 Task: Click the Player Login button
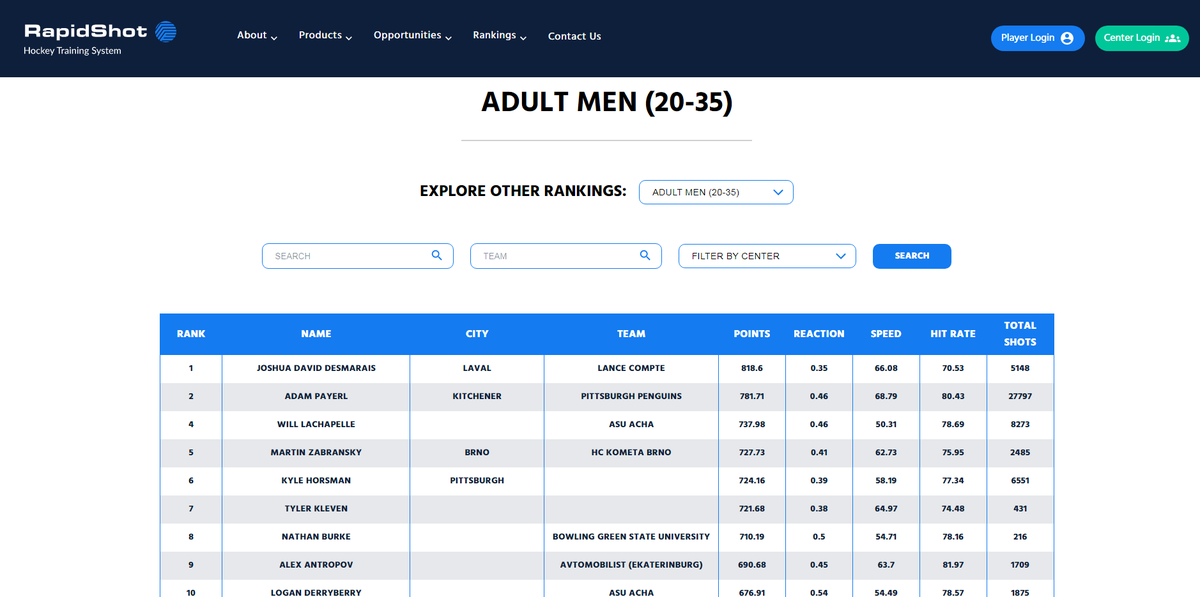[x=1038, y=38]
